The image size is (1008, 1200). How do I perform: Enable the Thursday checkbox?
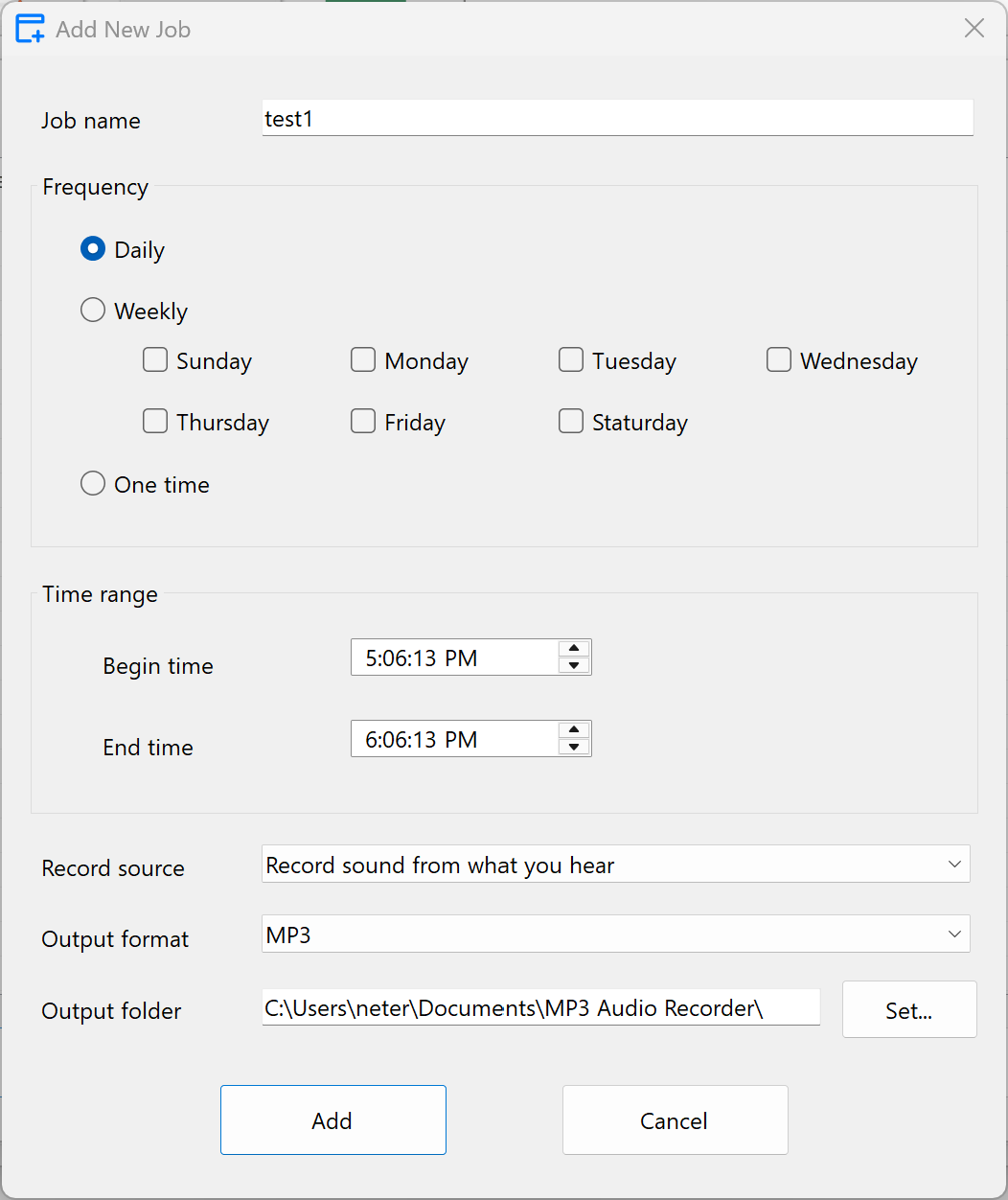click(154, 421)
